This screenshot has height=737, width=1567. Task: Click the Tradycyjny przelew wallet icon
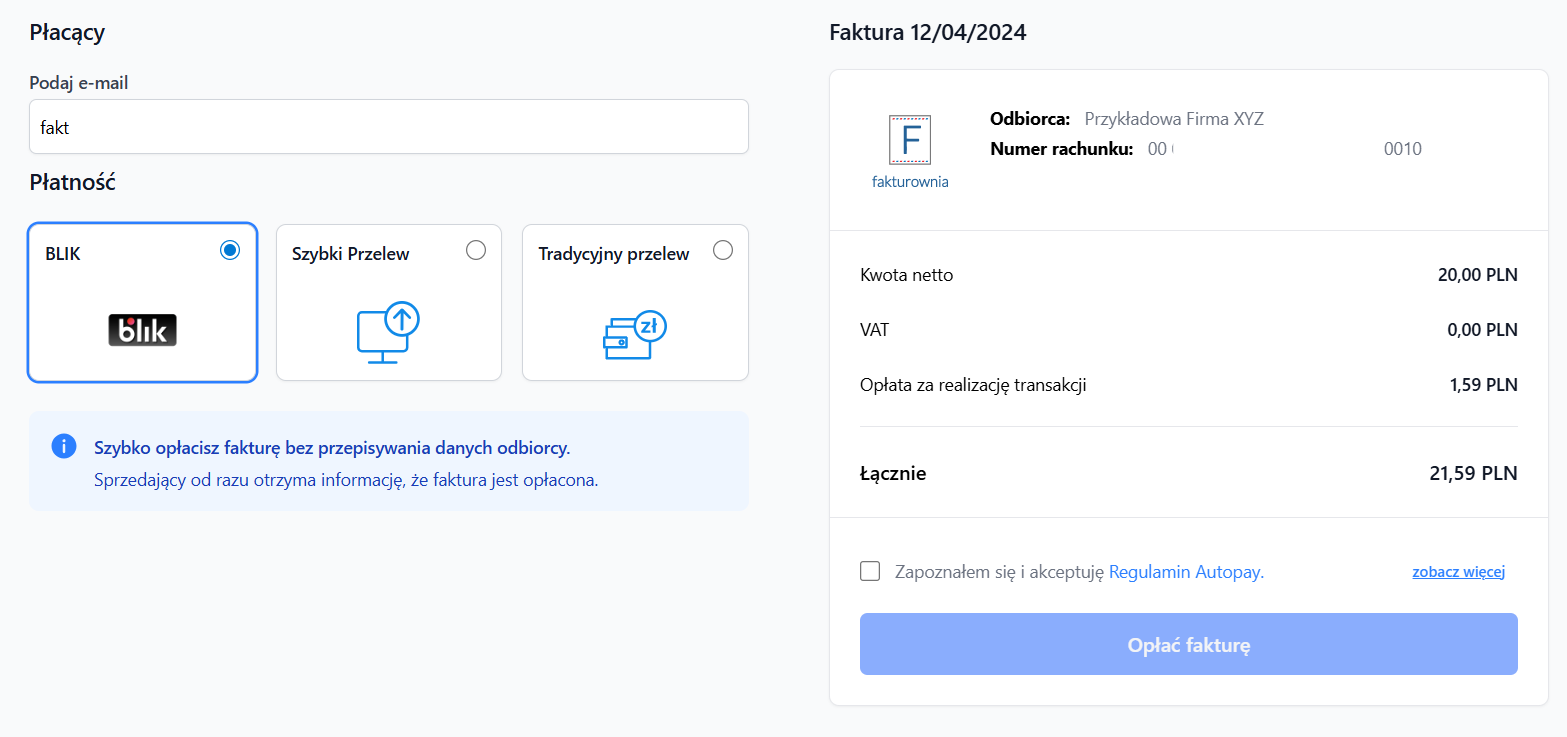[635, 335]
